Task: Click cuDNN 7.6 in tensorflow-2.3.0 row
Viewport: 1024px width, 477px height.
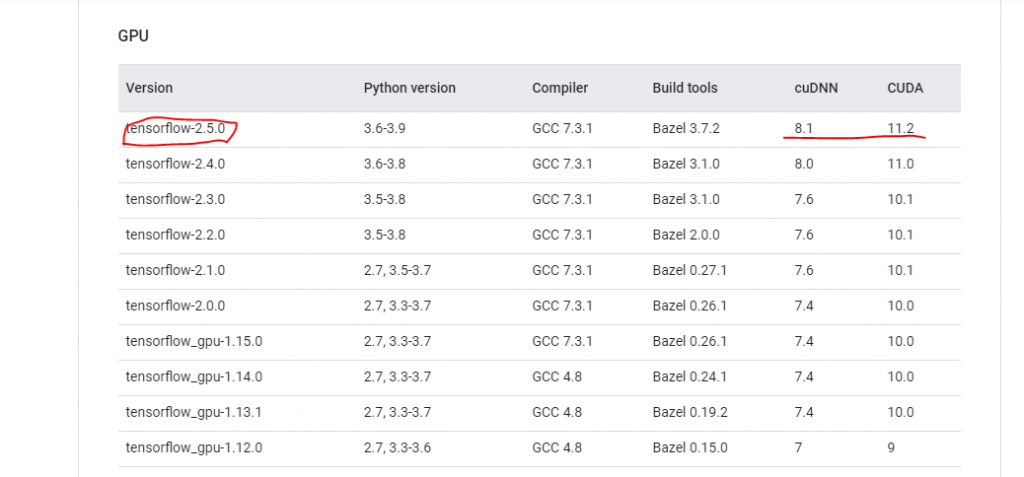Action: tap(804, 199)
